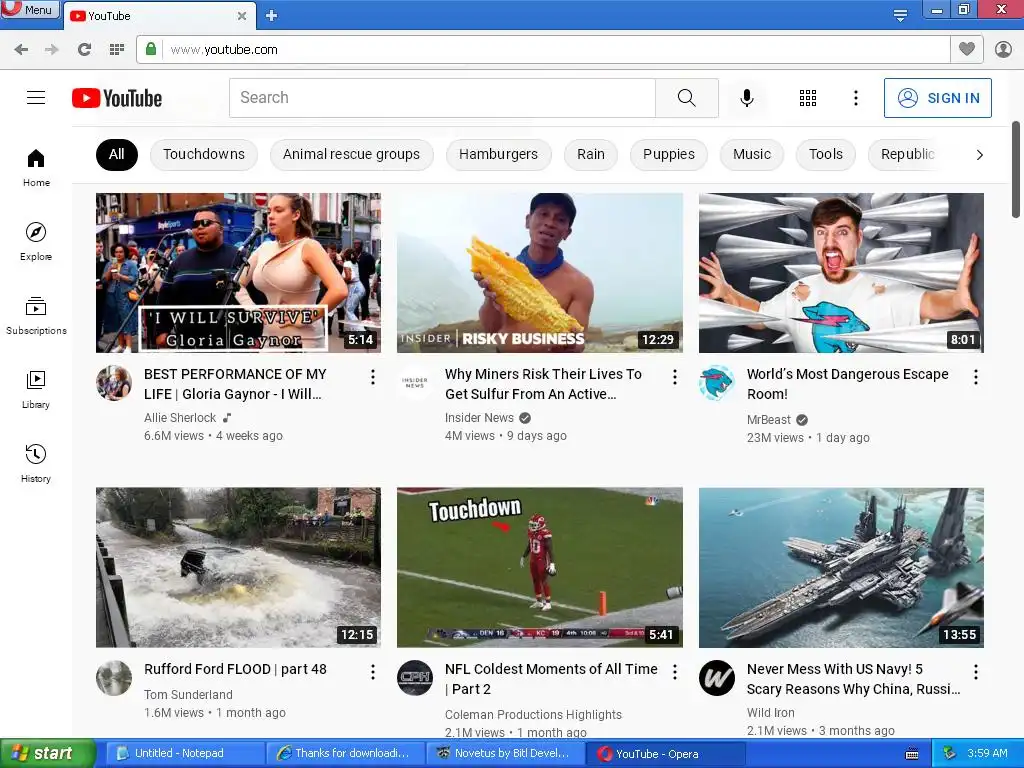The image size is (1024, 768).
Task: Go forward in the Opera browser
Action: pos(52,50)
